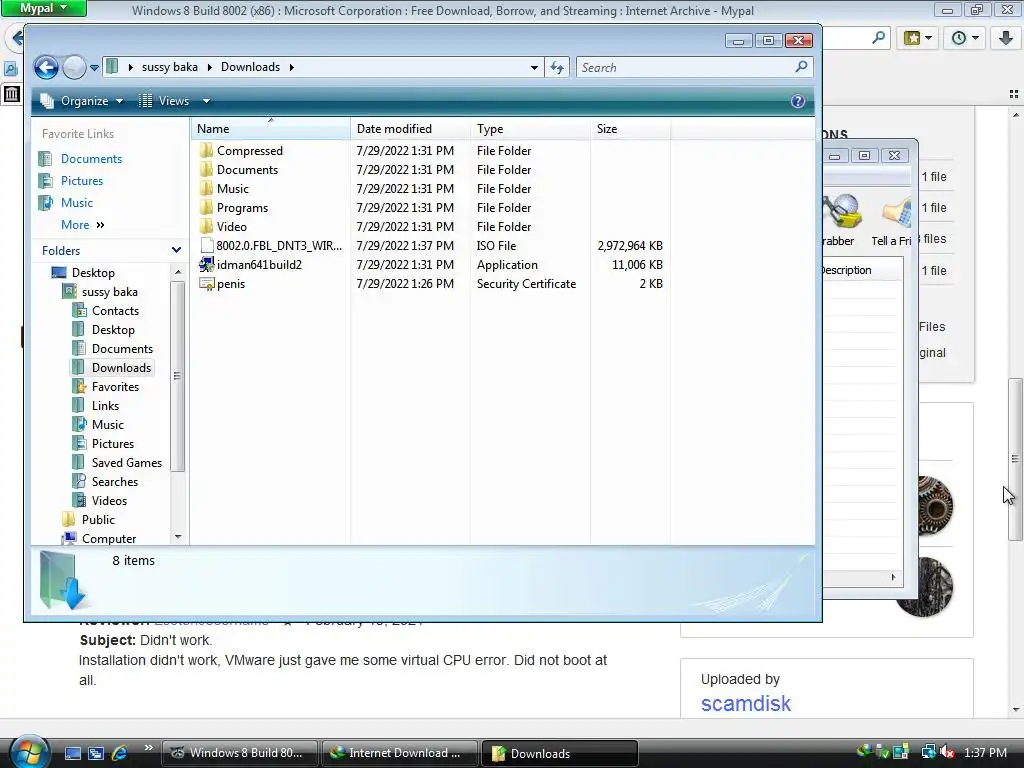
Task: Click the Windows Start orb
Action: click(x=29, y=751)
